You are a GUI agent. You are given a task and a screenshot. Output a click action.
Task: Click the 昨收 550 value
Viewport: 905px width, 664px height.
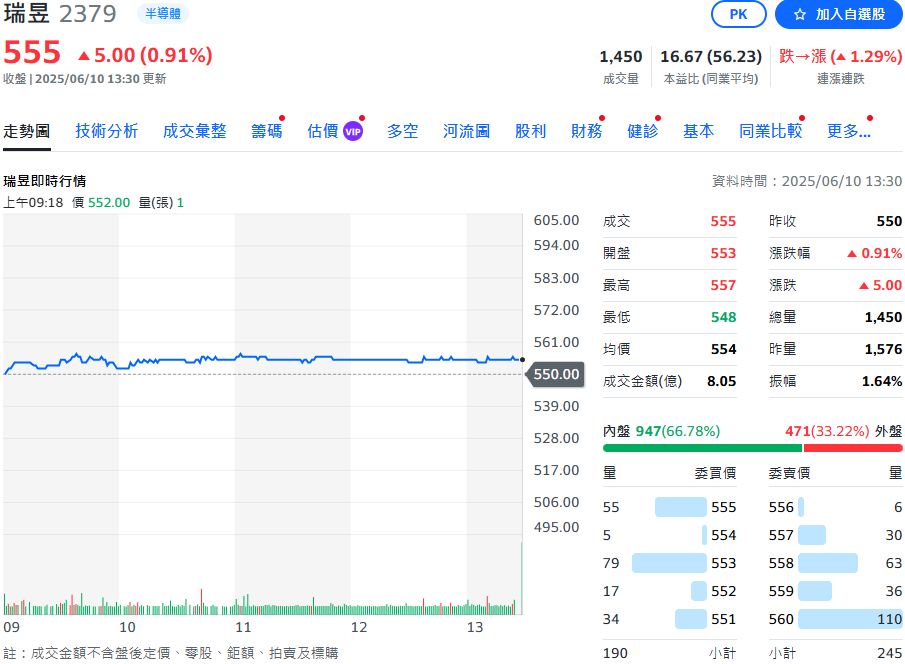click(889, 221)
